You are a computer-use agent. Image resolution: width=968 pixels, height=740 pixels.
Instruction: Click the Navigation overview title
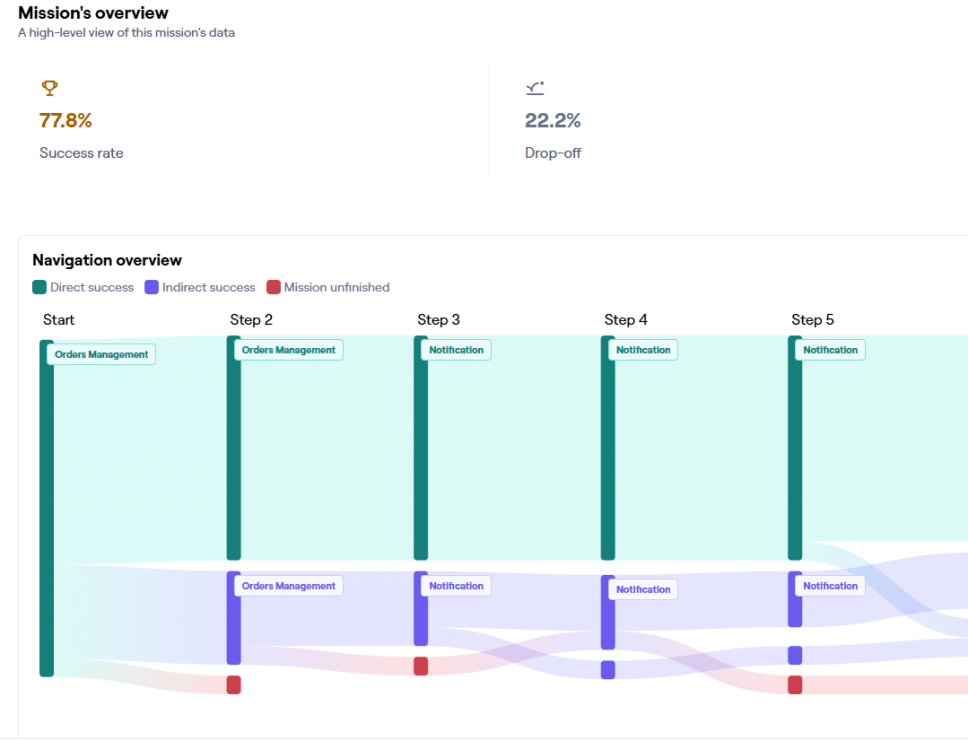(107, 260)
